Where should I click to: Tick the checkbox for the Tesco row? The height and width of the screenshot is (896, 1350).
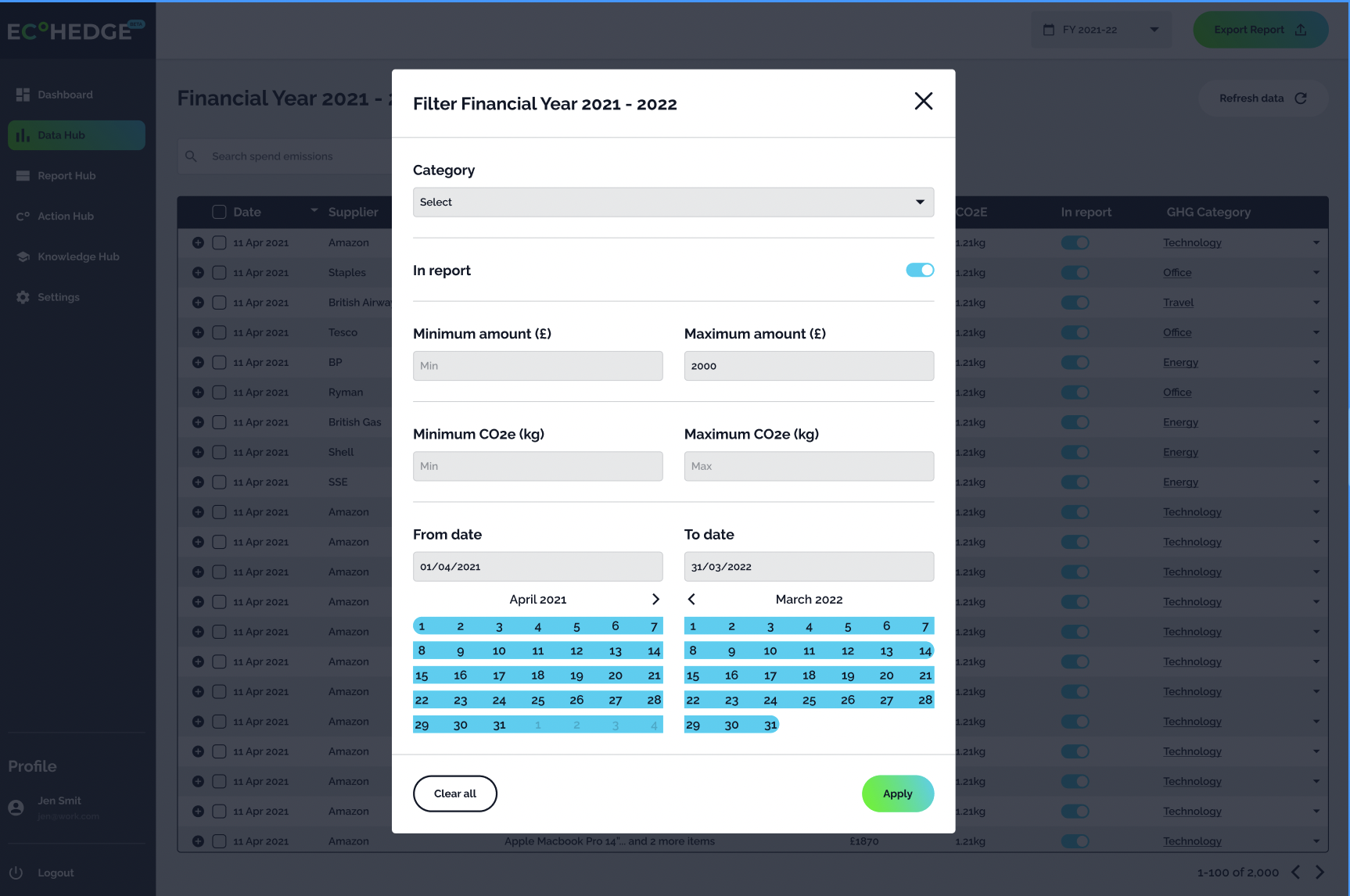pyautogui.click(x=219, y=332)
